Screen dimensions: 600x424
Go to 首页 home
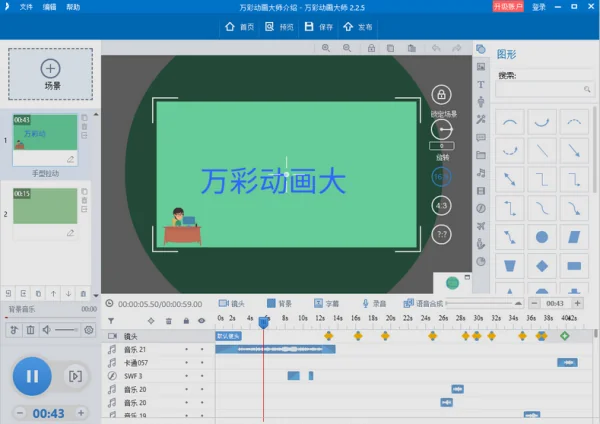pos(240,27)
